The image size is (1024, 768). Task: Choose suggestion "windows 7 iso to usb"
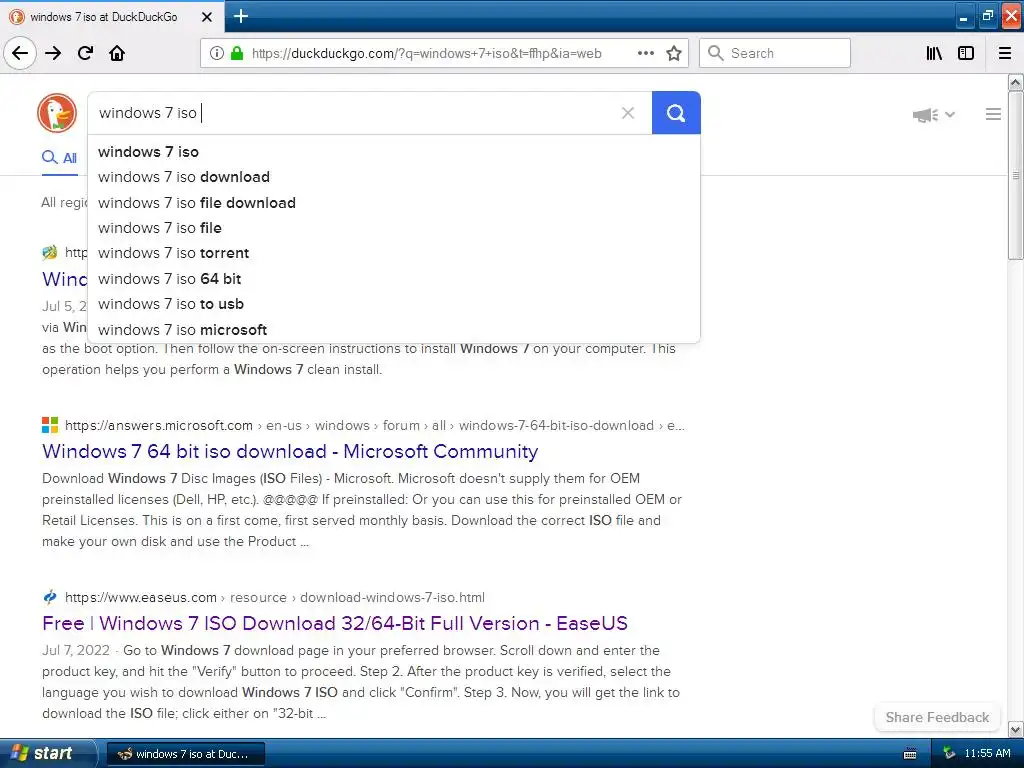click(393, 304)
